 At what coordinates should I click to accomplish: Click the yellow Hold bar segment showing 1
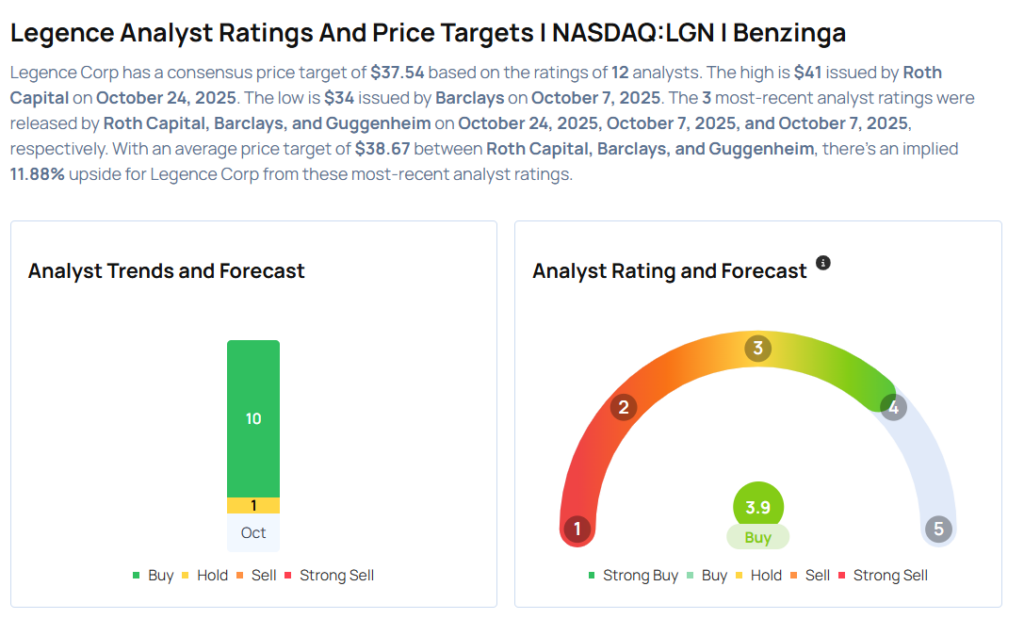click(x=253, y=505)
